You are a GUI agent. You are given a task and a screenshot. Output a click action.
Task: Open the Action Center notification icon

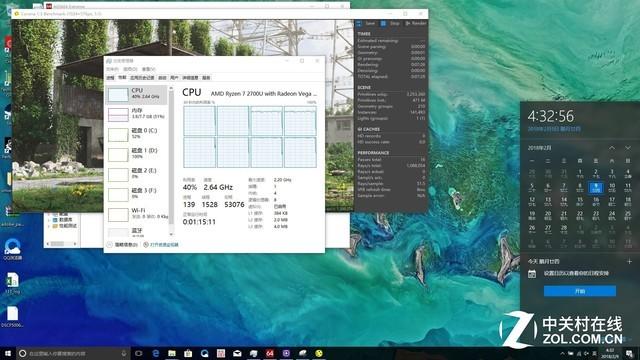[629, 353]
